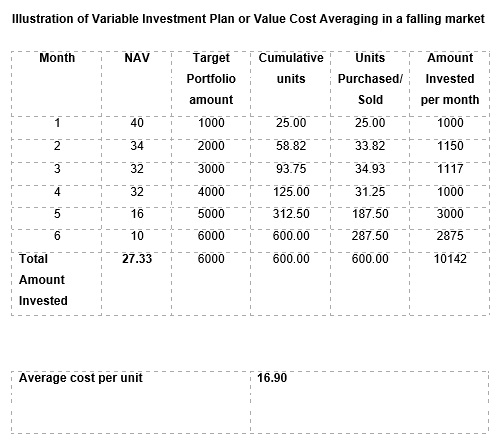This screenshot has width=501, height=446.
Task: Click the title about Value Cost Averaging
Action: pos(248,19)
